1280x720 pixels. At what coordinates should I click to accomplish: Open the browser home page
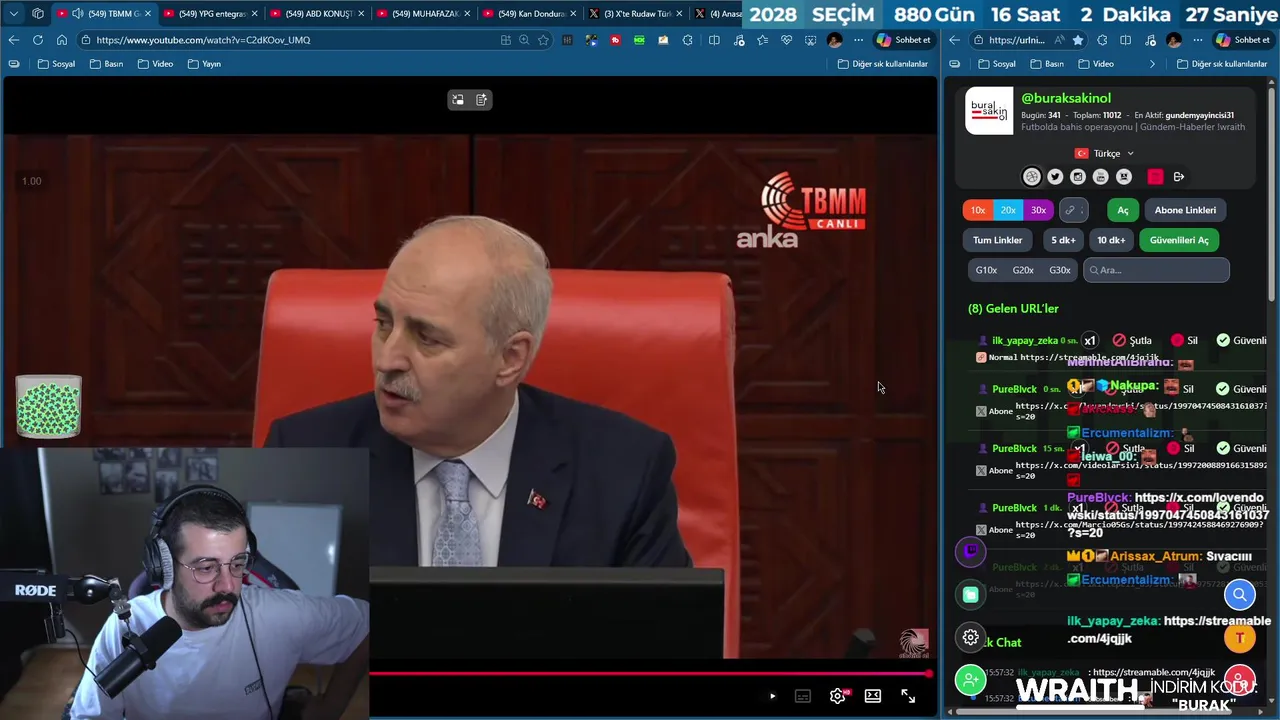coord(62,40)
